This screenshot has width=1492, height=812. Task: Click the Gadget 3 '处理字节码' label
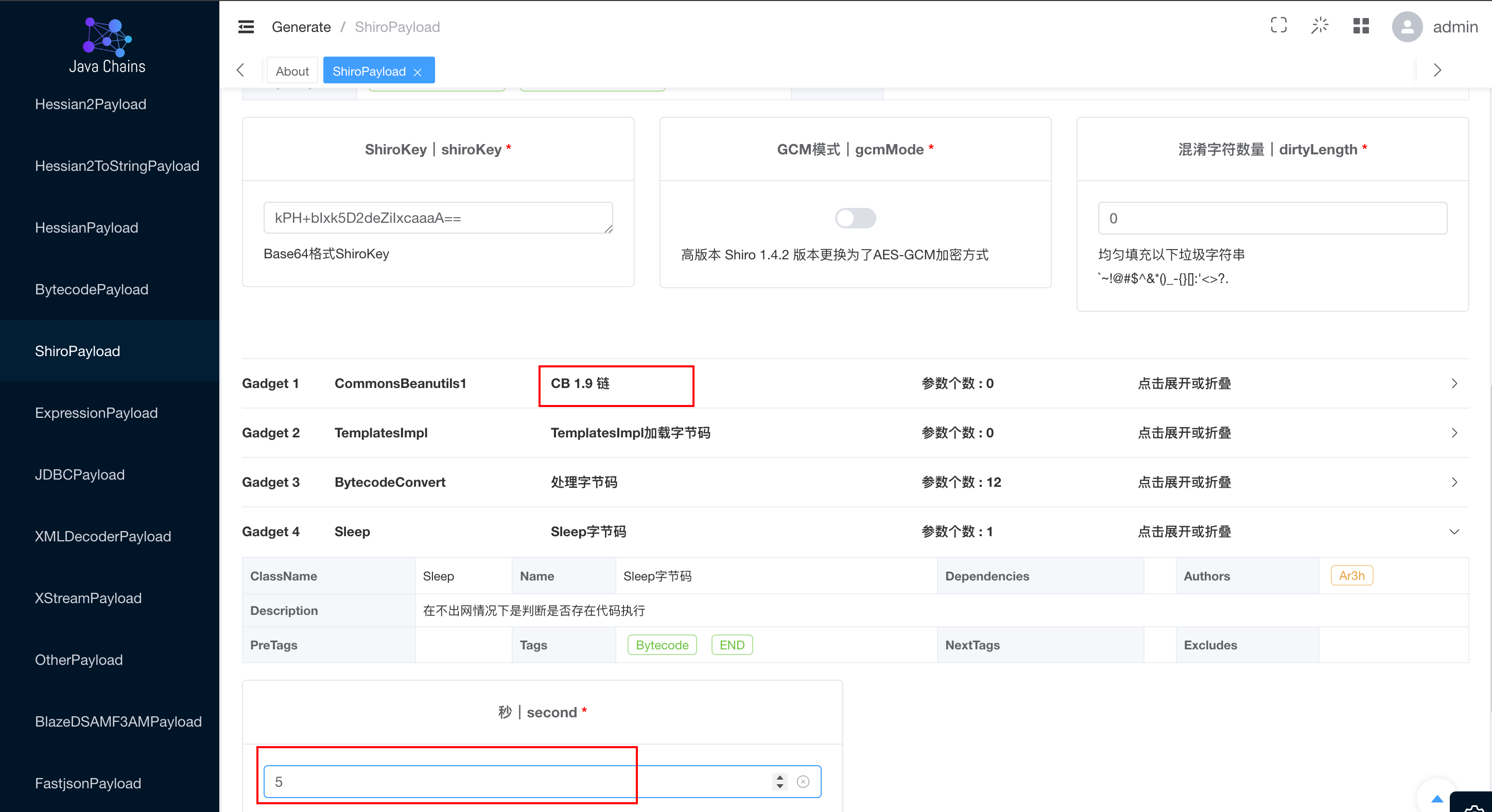[584, 482]
